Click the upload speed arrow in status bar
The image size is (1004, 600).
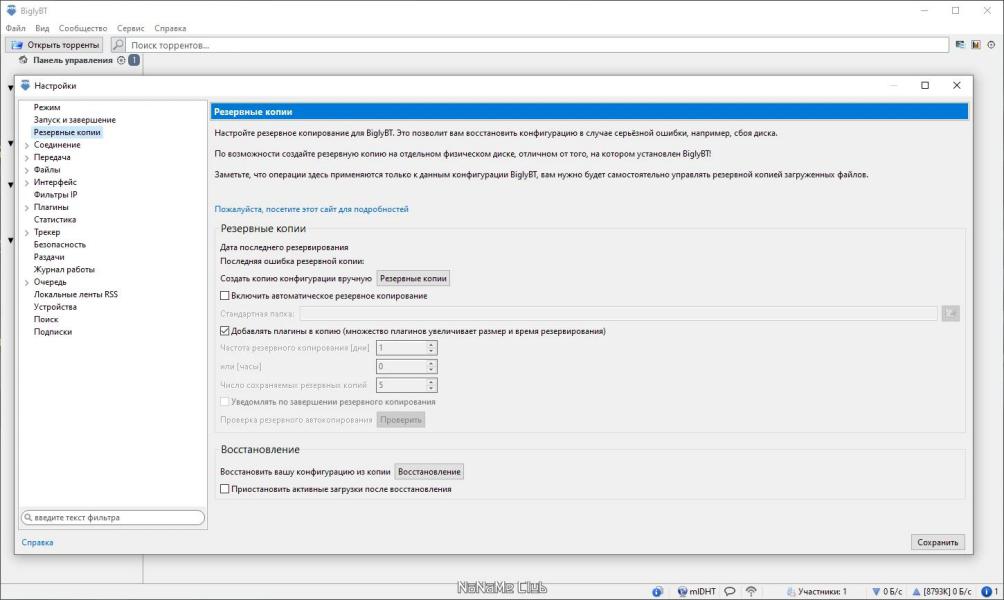coord(916,592)
